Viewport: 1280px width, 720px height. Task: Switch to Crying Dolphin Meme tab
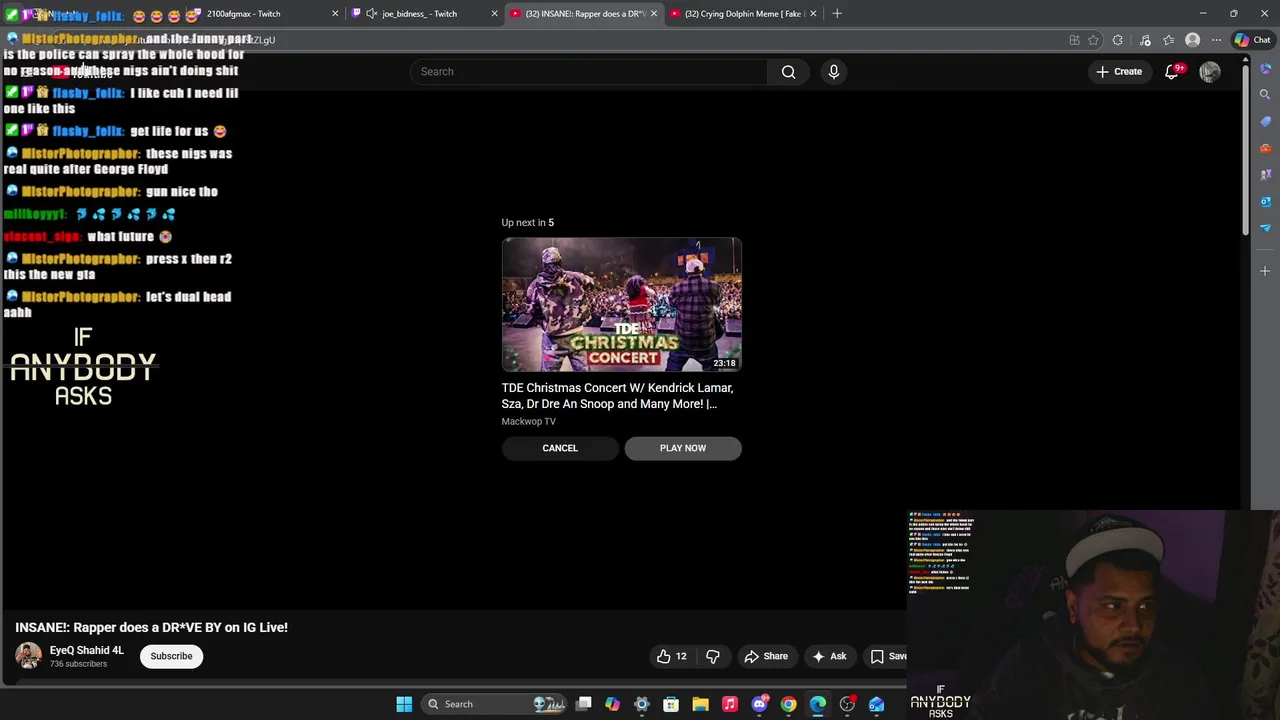(x=743, y=14)
